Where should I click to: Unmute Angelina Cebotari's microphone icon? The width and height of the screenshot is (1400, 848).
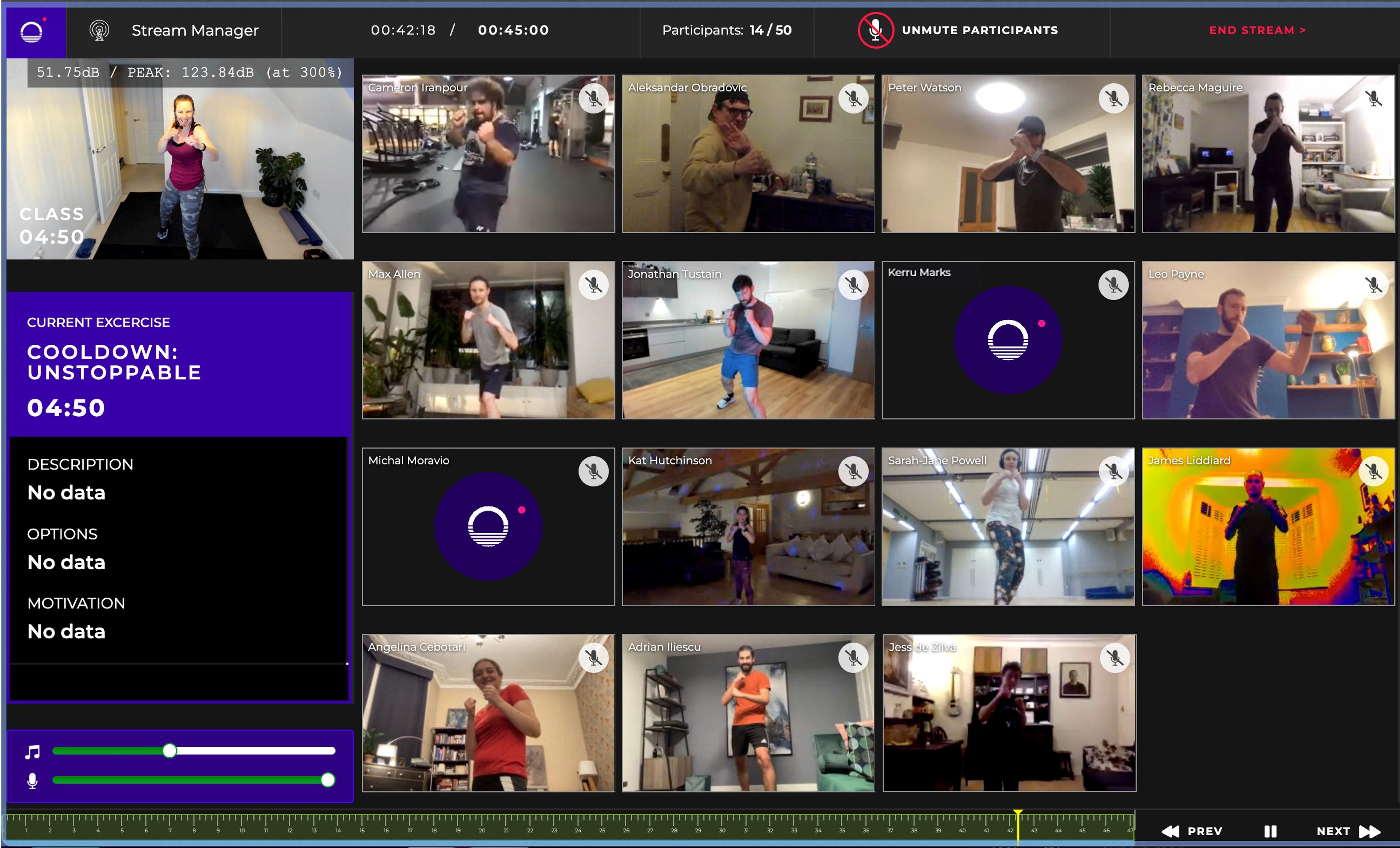point(593,658)
